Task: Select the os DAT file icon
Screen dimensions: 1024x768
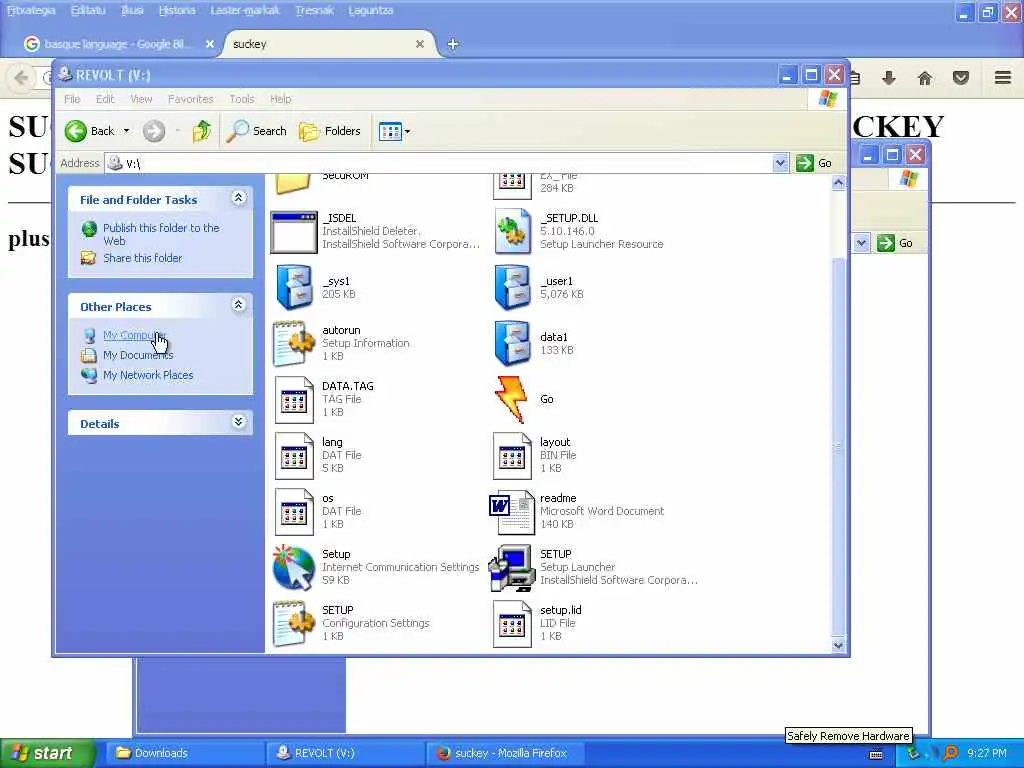Action: [x=294, y=512]
